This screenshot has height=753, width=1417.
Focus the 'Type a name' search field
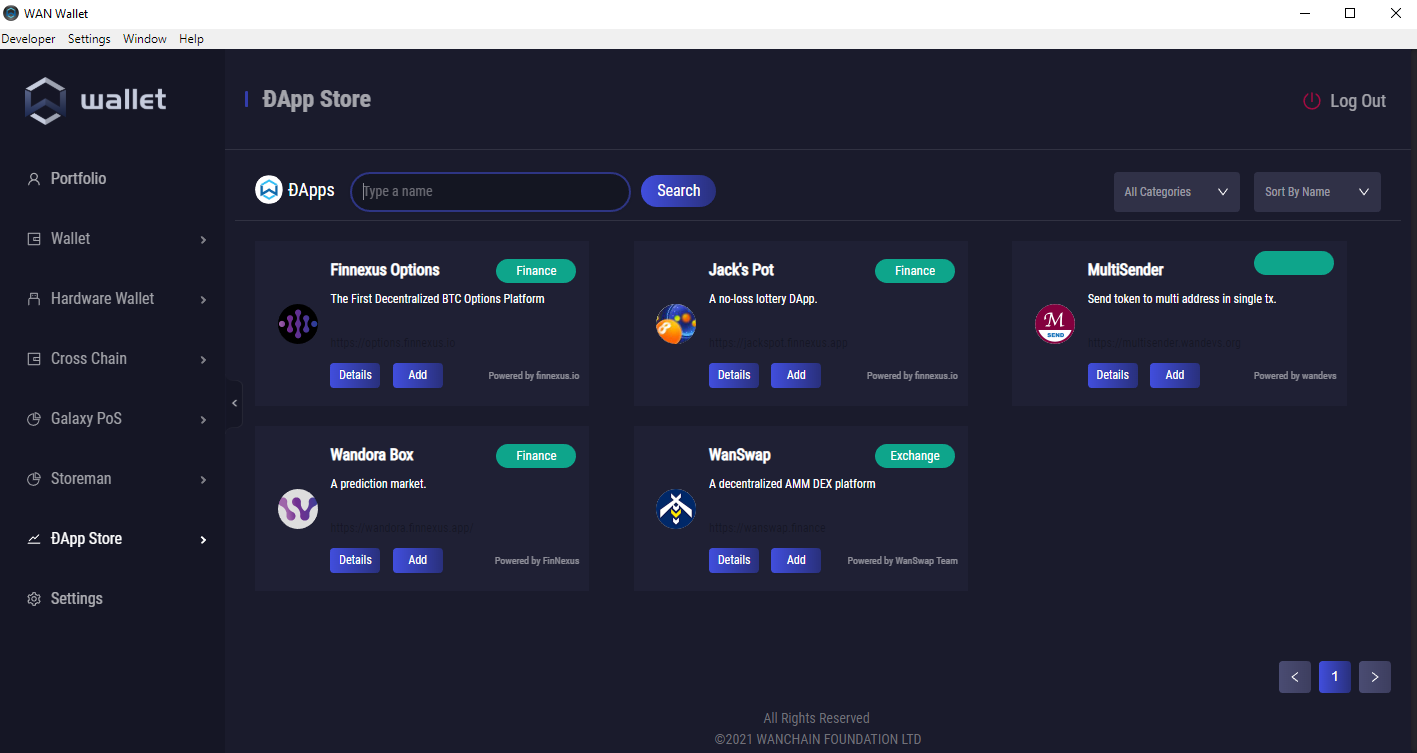click(490, 191)
